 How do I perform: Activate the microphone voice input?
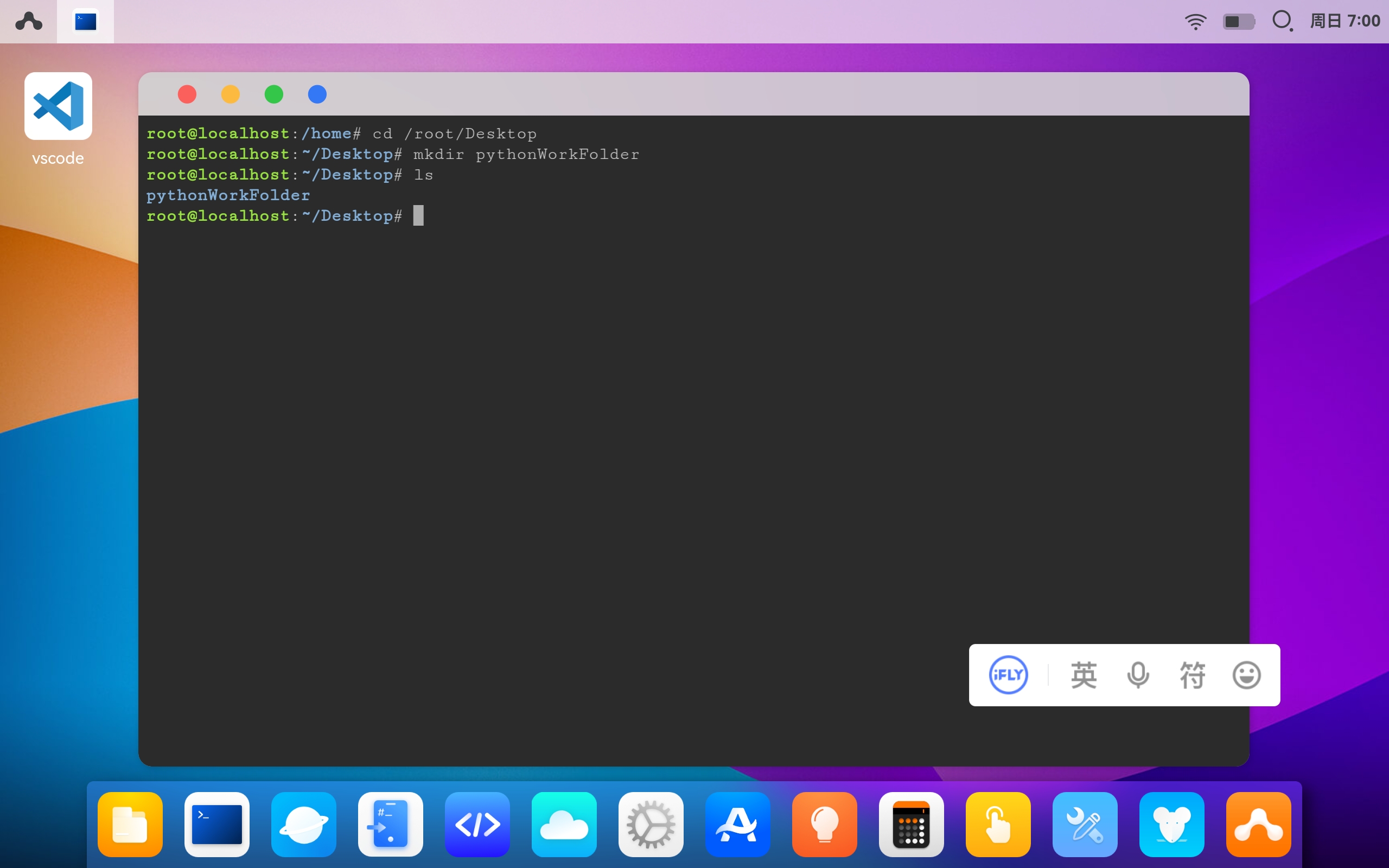pos(1138,674)
